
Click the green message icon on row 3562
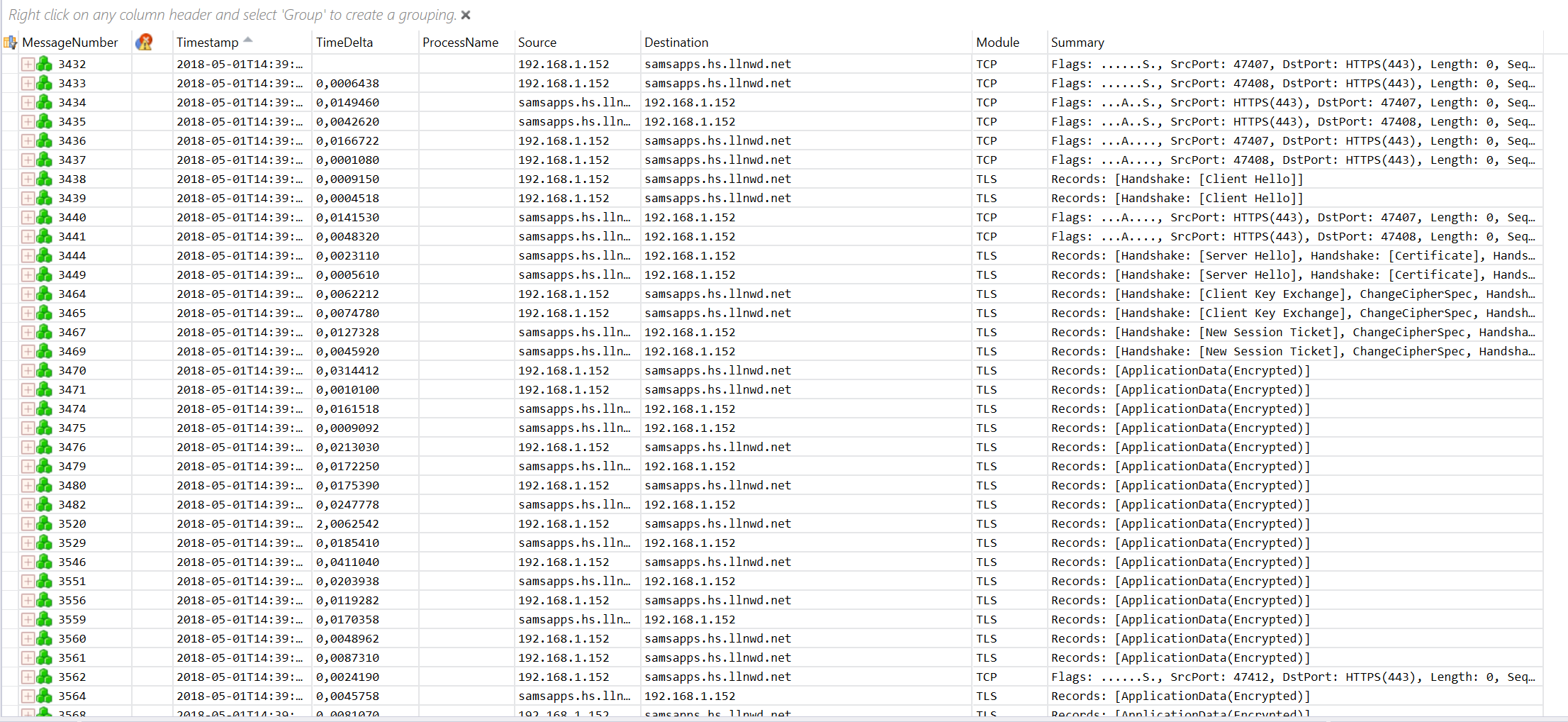[44, 677]
